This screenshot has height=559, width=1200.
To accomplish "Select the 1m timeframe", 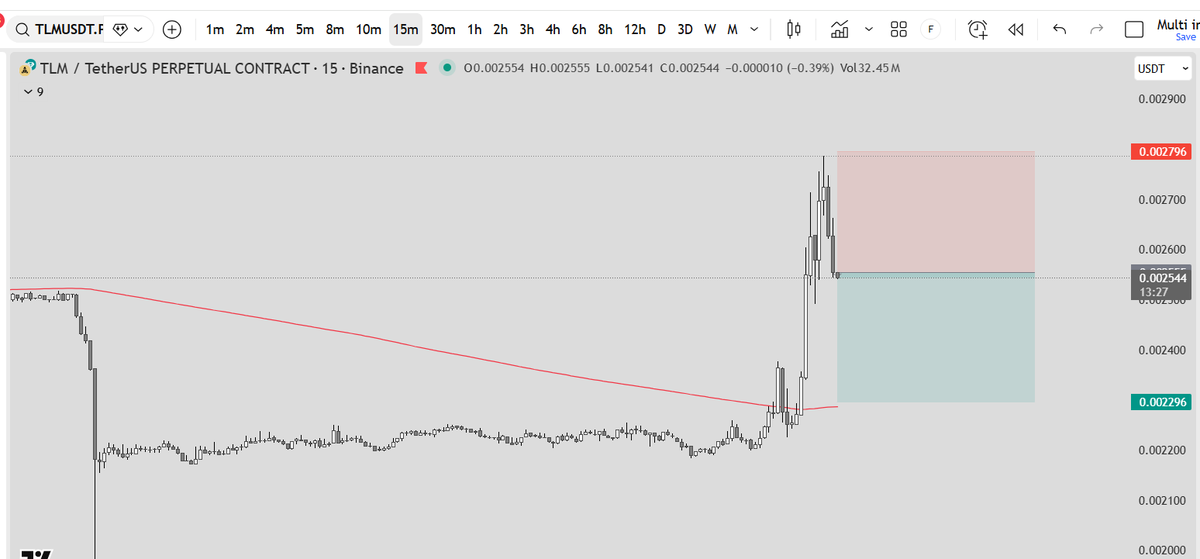I will click(x=214, y=30).
